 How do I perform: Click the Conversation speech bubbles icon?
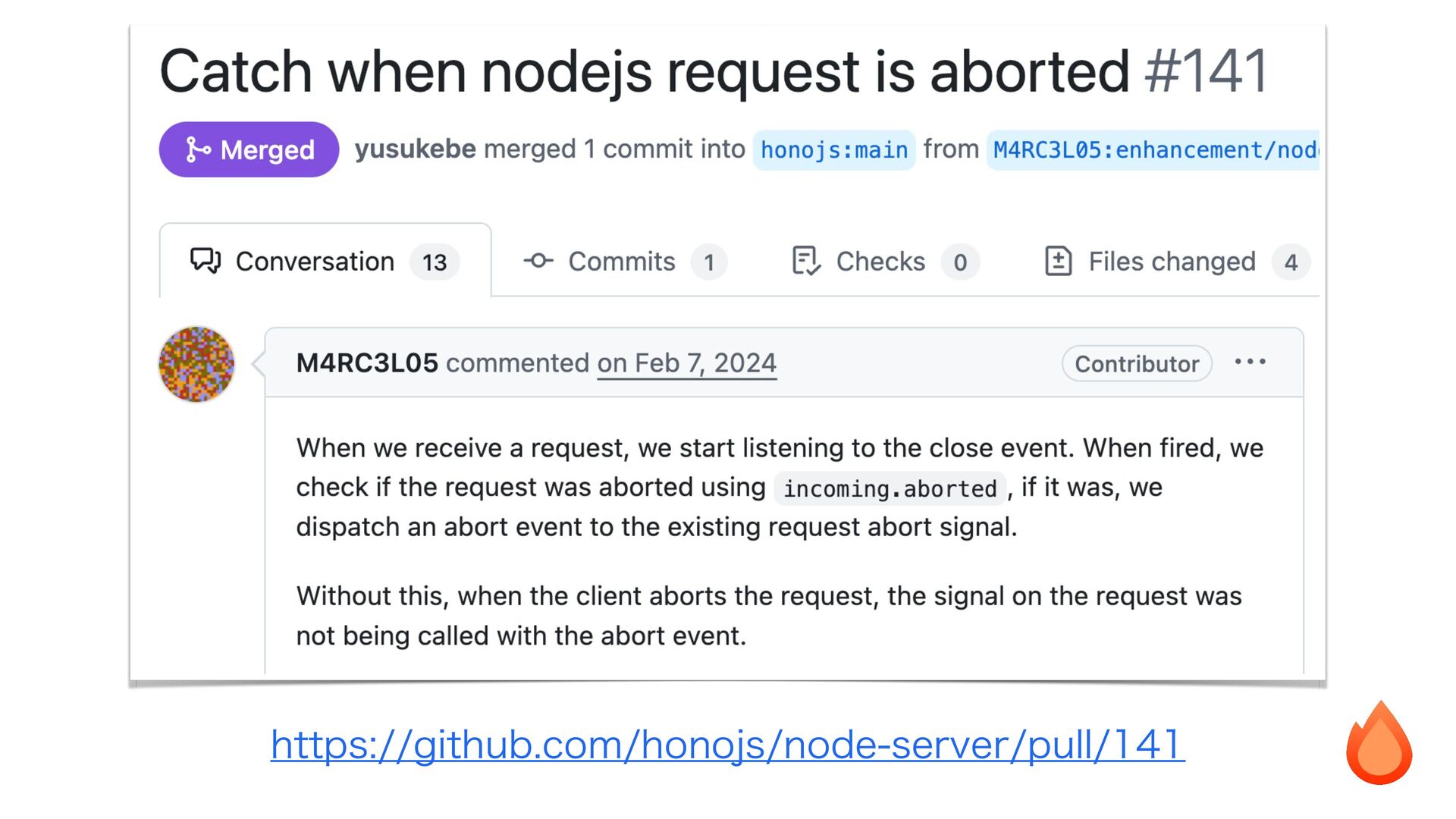[x=205, y=261]
